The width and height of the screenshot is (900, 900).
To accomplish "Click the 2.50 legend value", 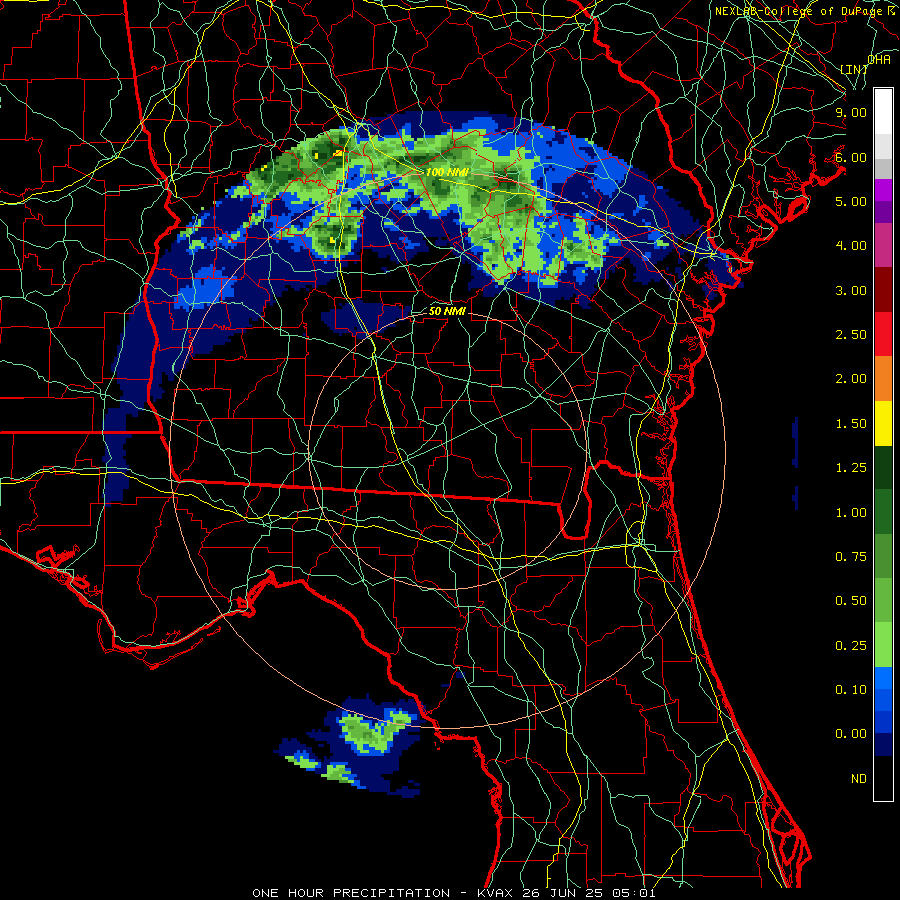I will 851,335.
